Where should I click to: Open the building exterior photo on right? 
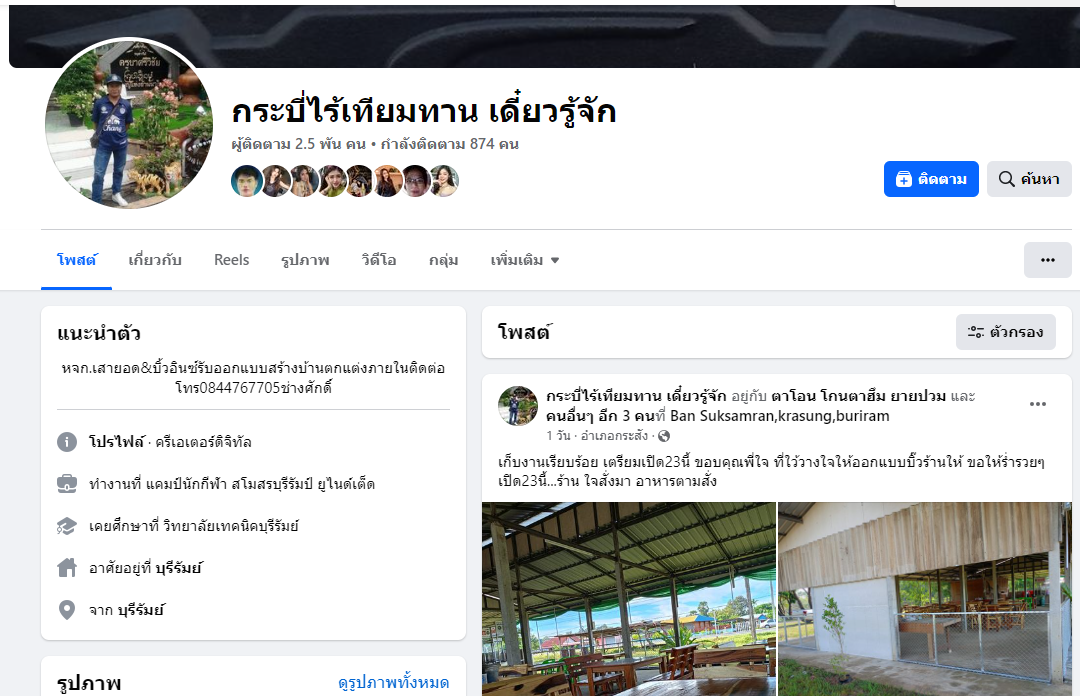[x=925, y=599]
